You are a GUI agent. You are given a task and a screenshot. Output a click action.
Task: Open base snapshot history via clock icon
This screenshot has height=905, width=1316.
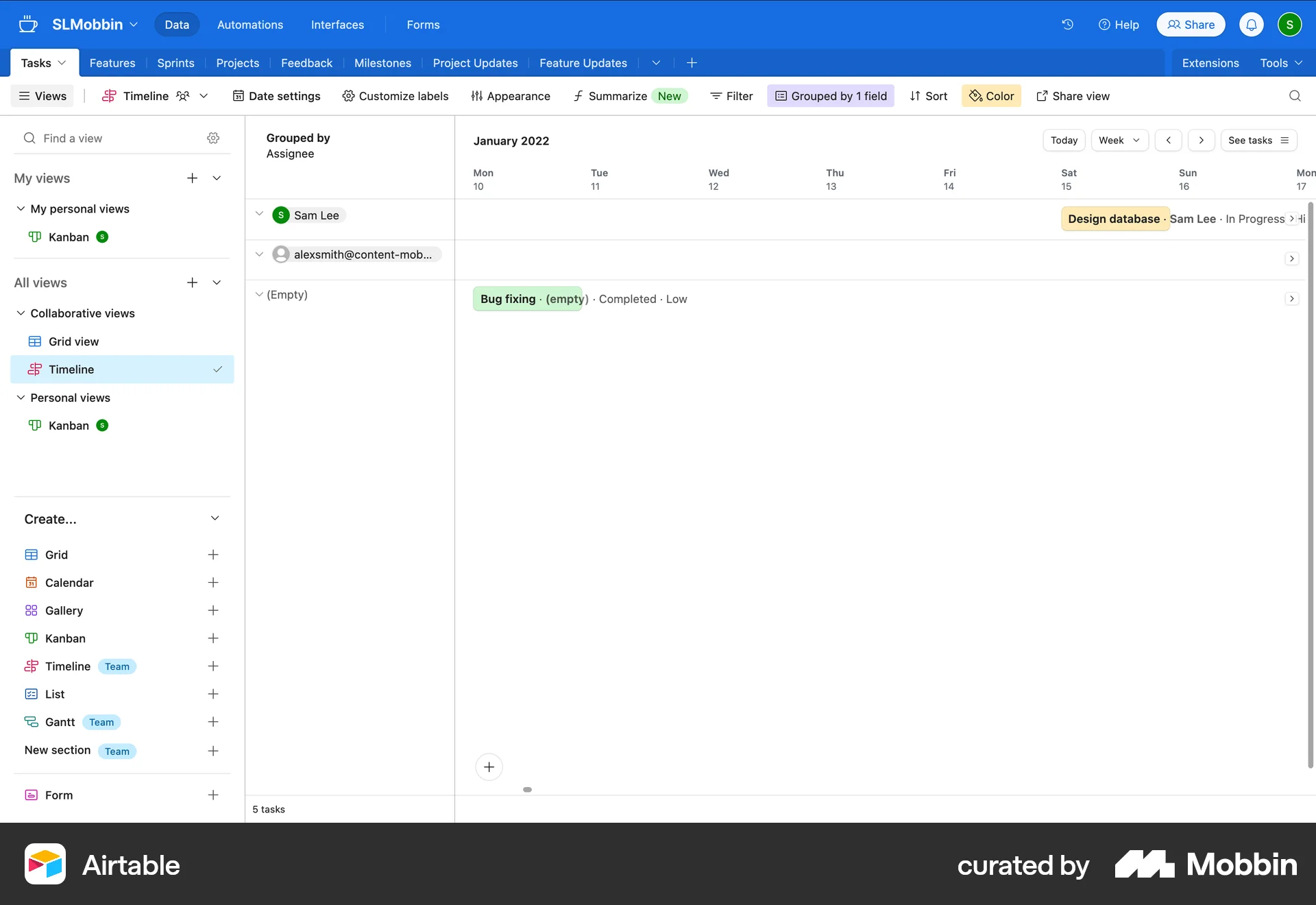[1067, 24]
